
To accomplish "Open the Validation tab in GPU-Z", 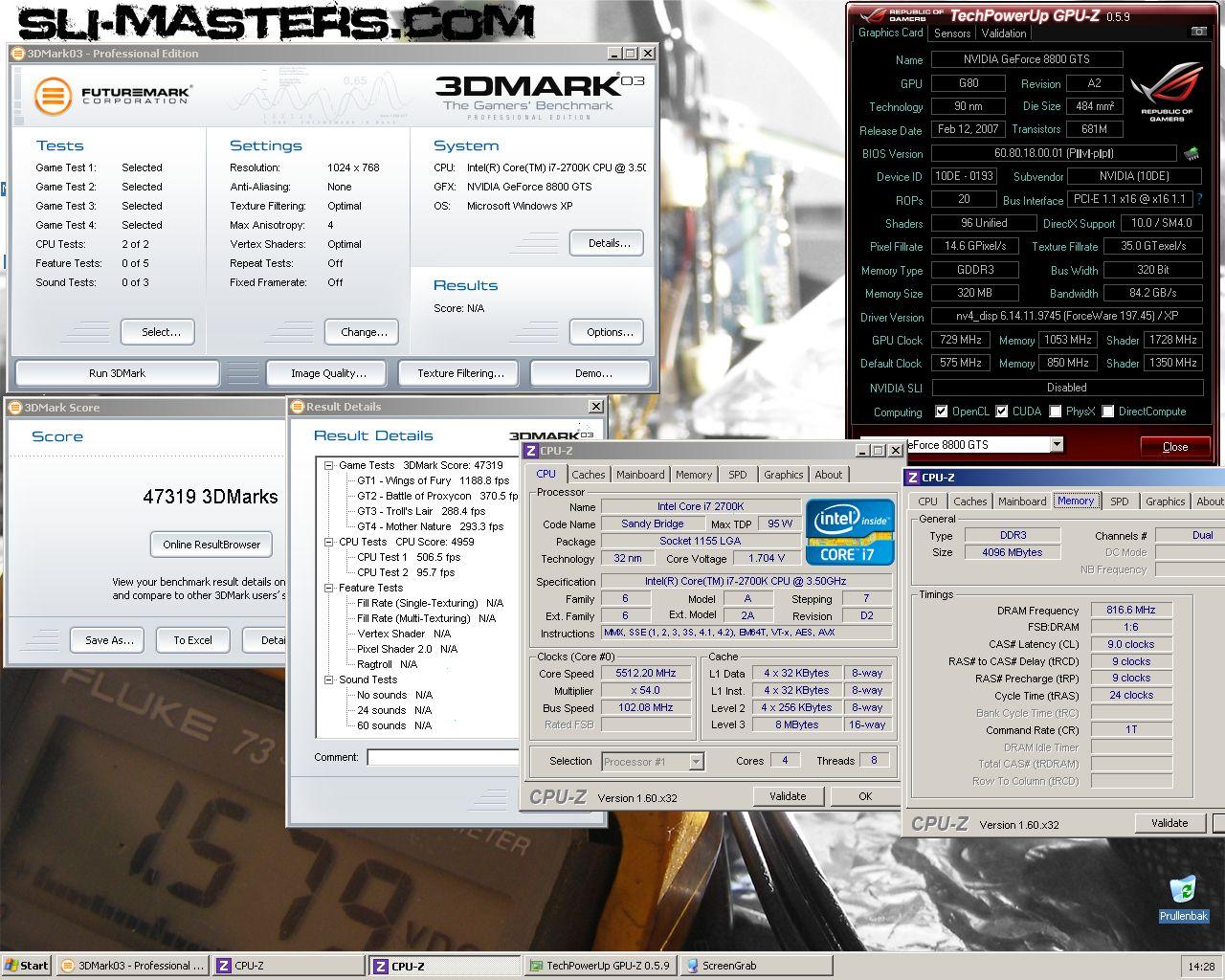I will (1004, 33).
